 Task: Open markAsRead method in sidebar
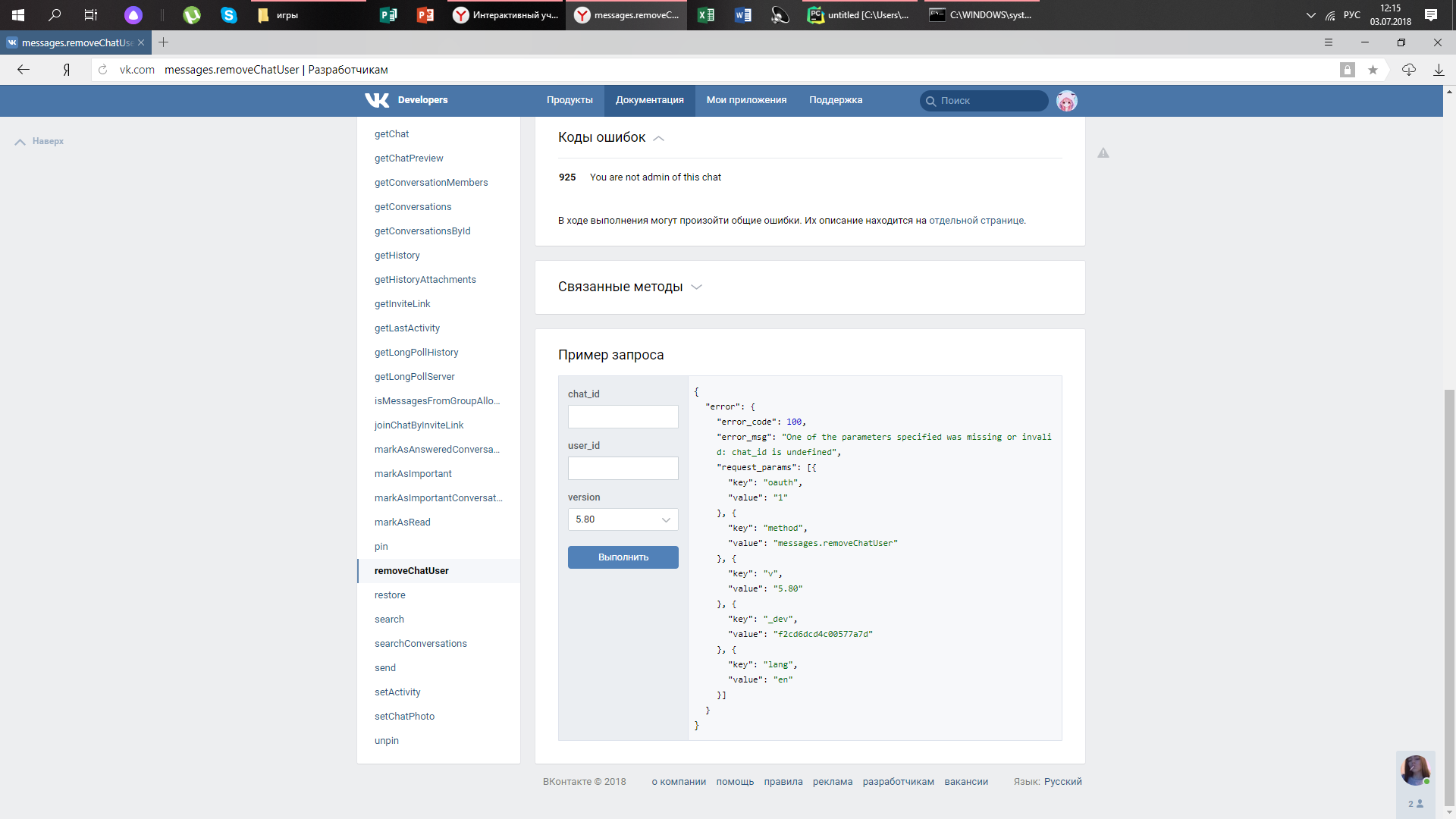pyautogui.click(x=402, y=522)
